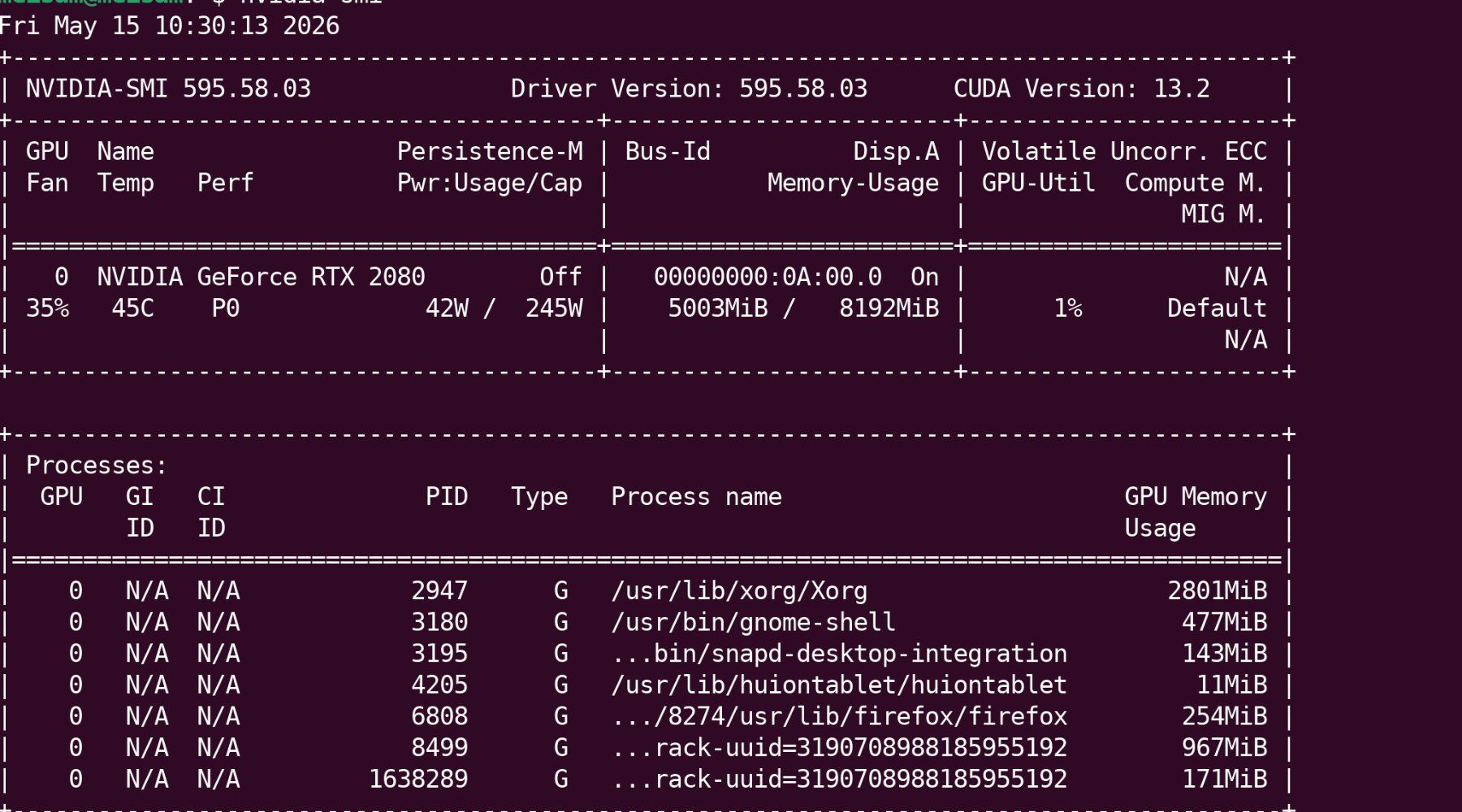This screenshot has width=1462, height=812.
Task: Click bus id '00000000:0A:00.0'
Action: (768, 278)
